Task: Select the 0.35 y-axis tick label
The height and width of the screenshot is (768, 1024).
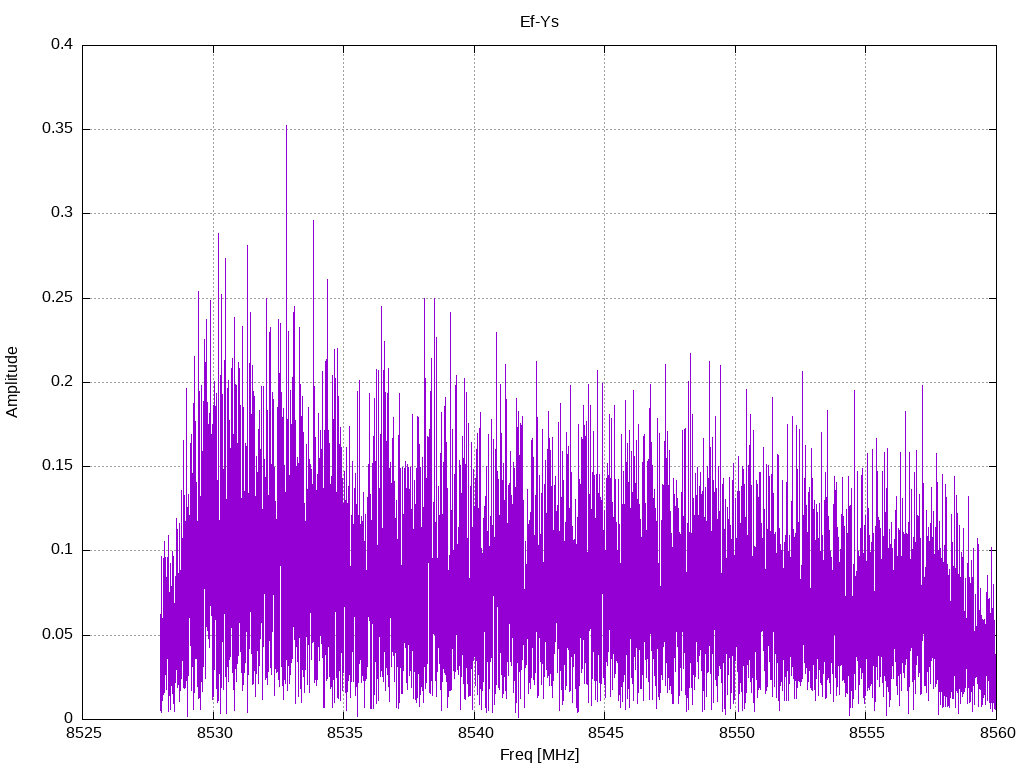Action: click(x=58, y=129)
